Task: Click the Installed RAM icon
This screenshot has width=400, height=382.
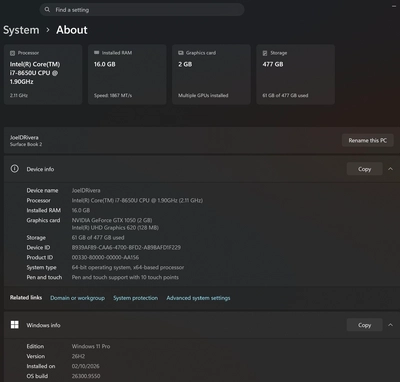Action: click(97, 53)
